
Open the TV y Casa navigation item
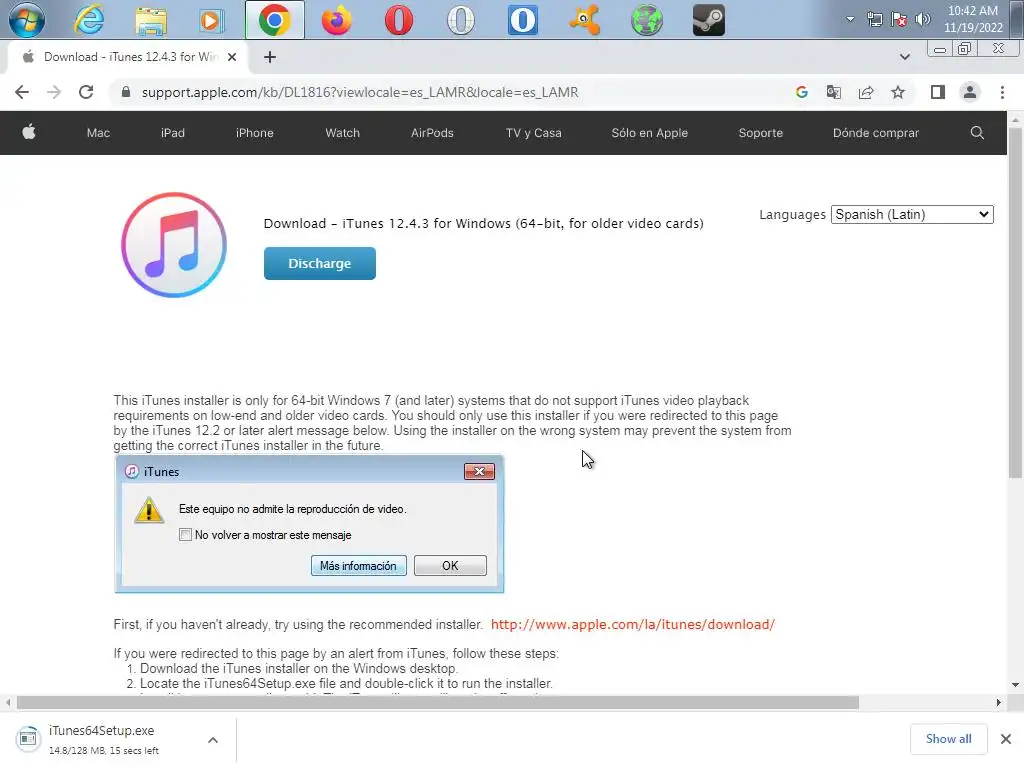[534, 133]
